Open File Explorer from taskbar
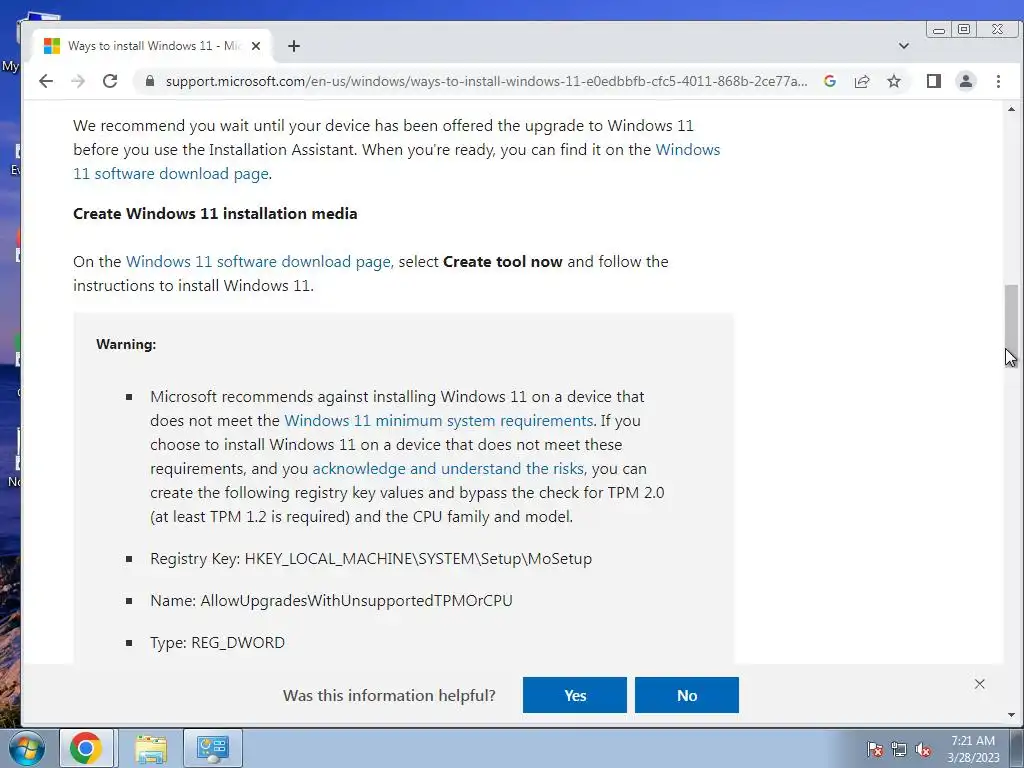Viewport: 1024px width, 768px height. click(151, 748)
